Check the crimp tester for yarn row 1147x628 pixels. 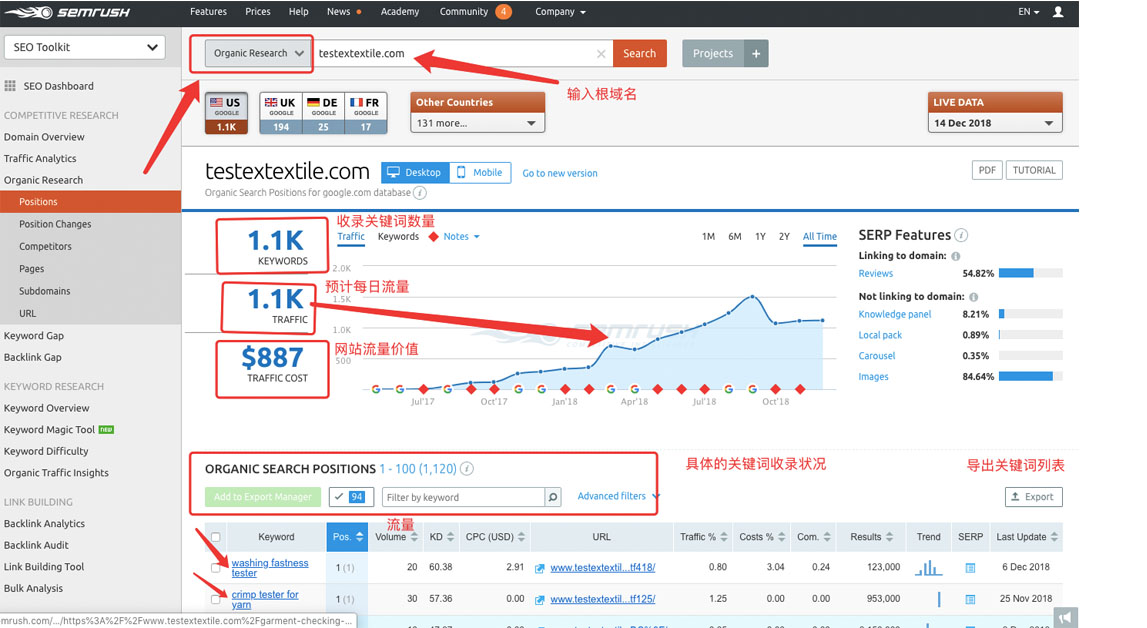(x=215, y=599)
